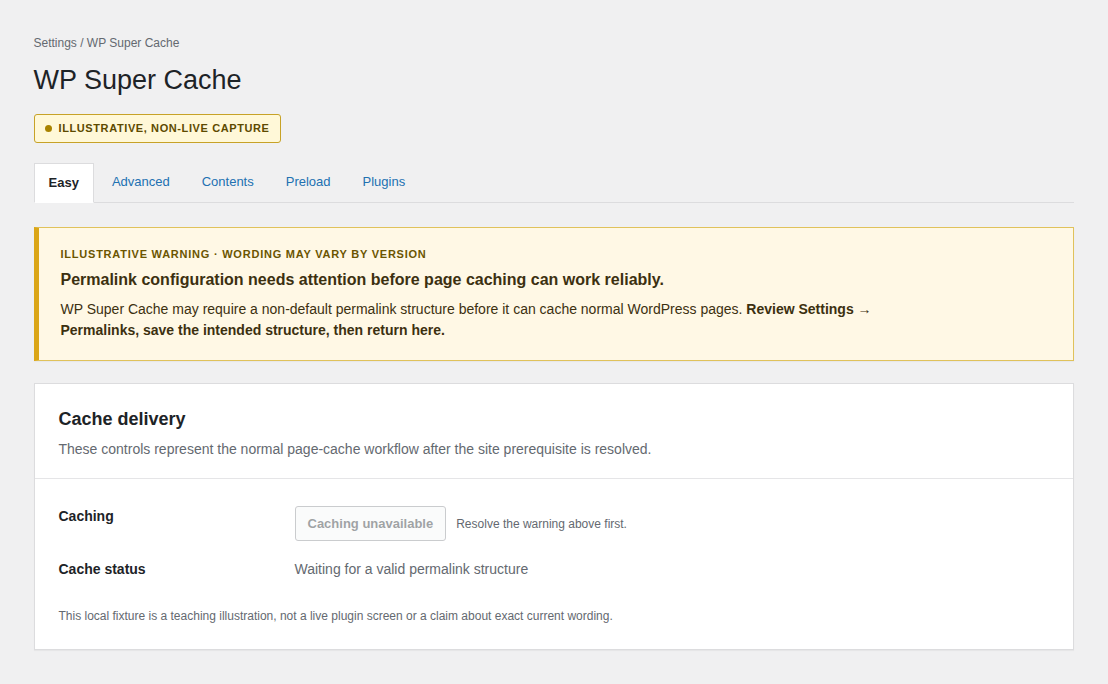The width and height of the screenshot is (1108, 684).
Task: Click the Cache delivery description sentence
Action: pos(355,449)
